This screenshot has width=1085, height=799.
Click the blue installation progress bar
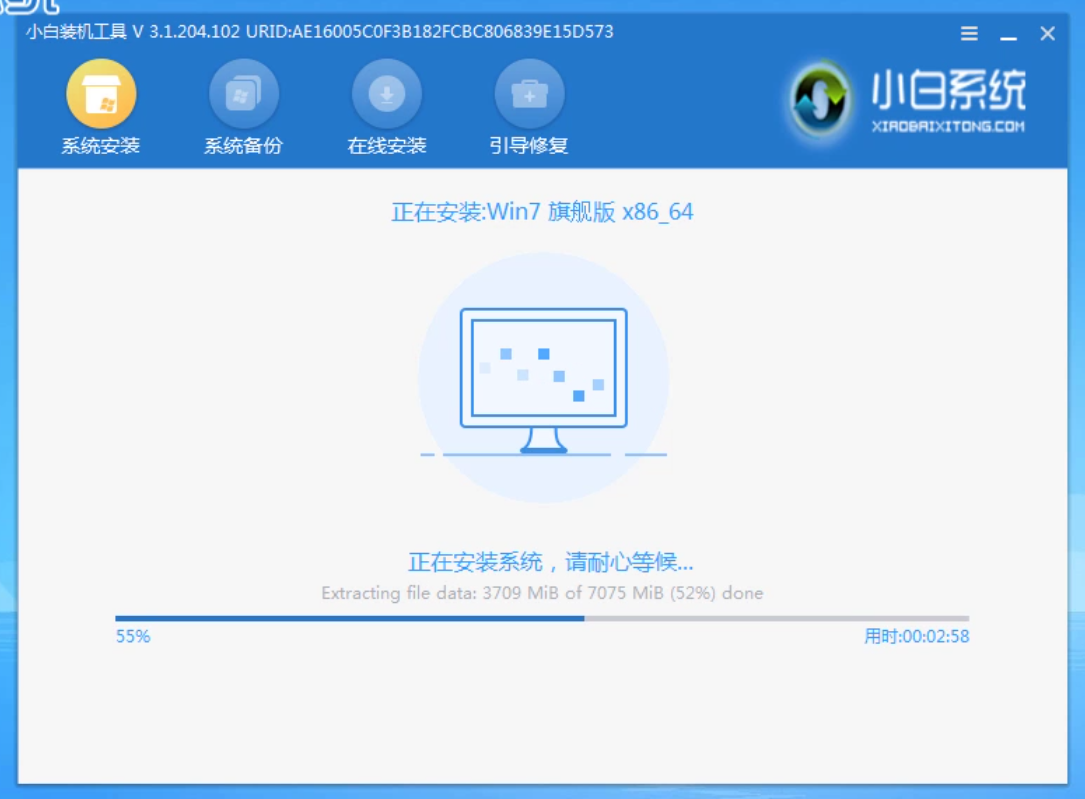click(350, 617)
